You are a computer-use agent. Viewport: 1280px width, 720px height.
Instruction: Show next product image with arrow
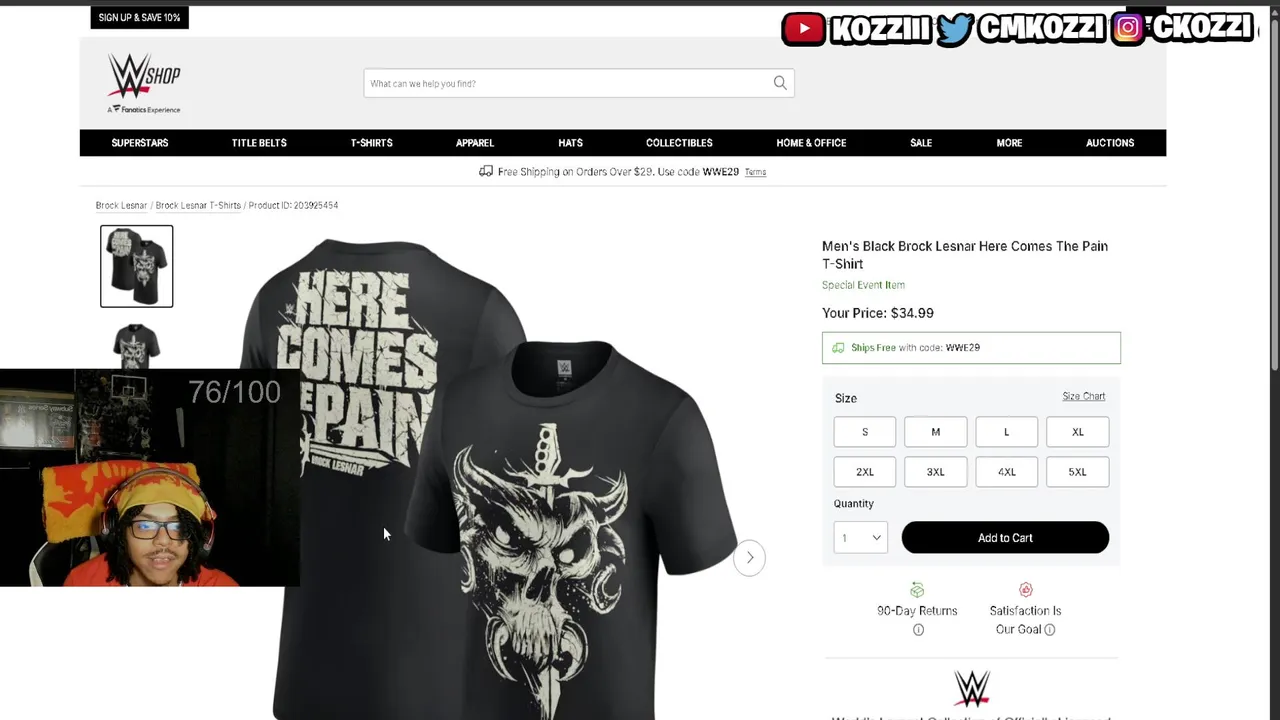(750, 558)
